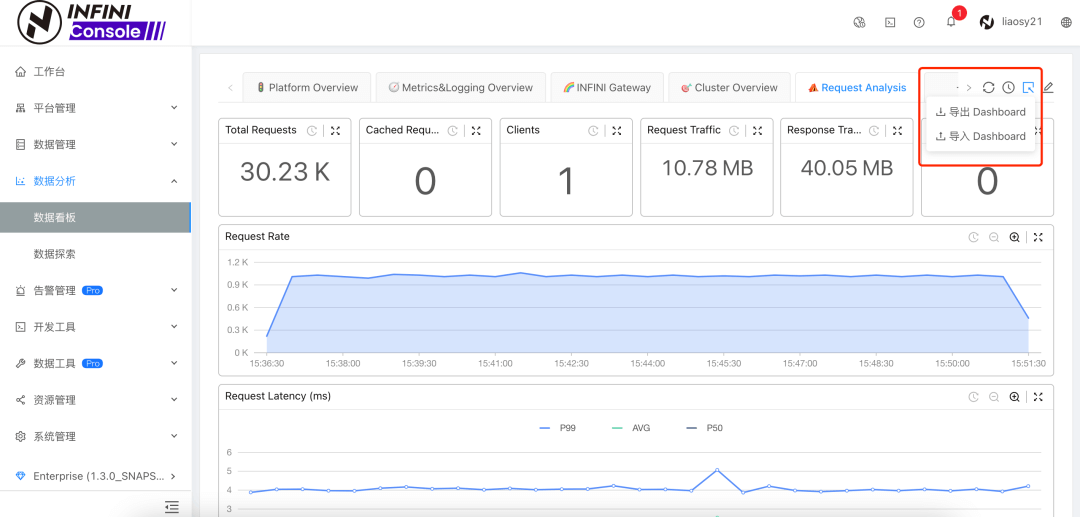Click the liaosy21 user avatar

point(986,22)
